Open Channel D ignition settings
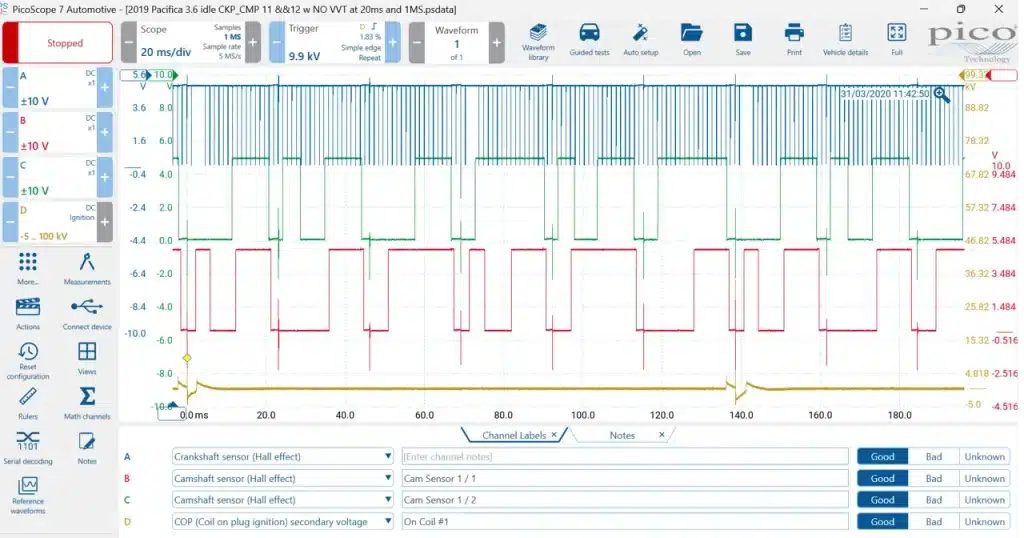Screen dimensions: 1024x538 [57, 222]
